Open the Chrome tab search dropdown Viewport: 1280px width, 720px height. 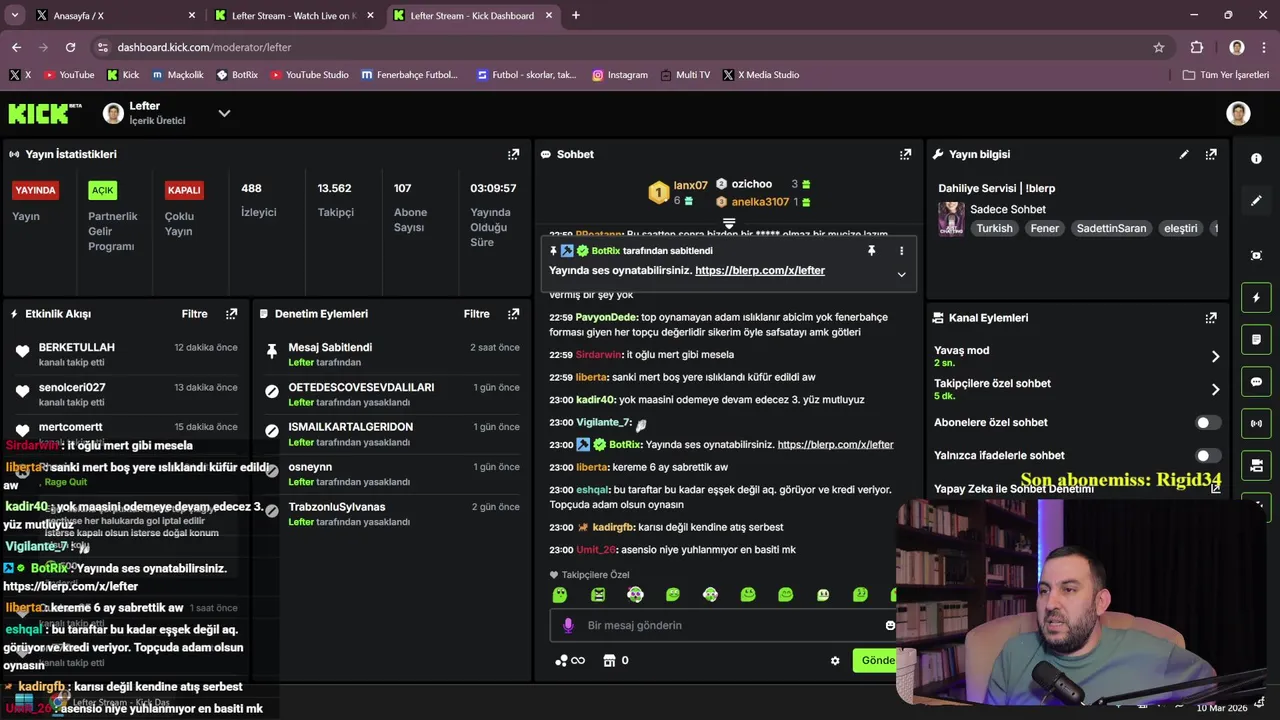pos(14,15)
